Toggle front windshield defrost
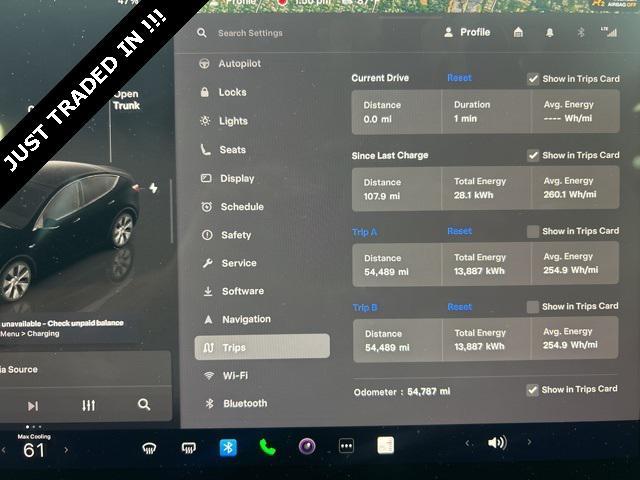640x480 pixels. (x=149, y=449)
